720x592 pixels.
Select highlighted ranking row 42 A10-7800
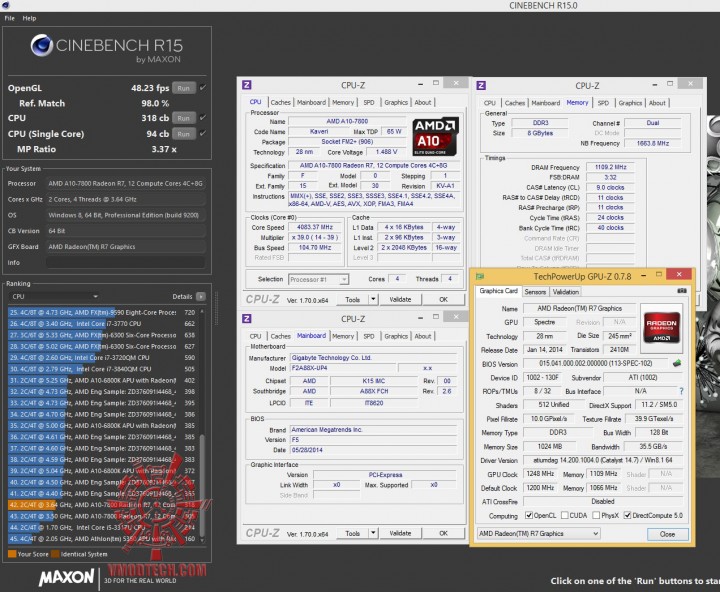point(102,505)
